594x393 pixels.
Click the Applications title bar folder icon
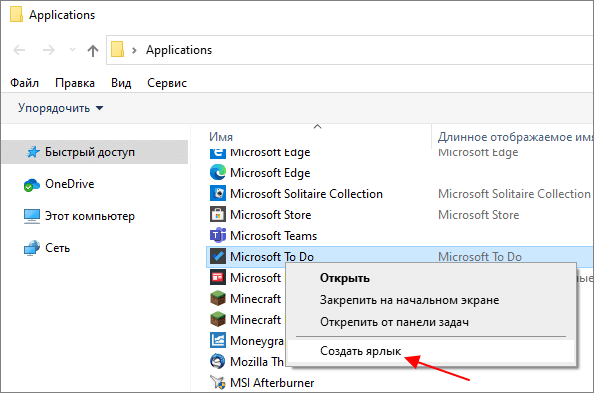tap(16, 14)
